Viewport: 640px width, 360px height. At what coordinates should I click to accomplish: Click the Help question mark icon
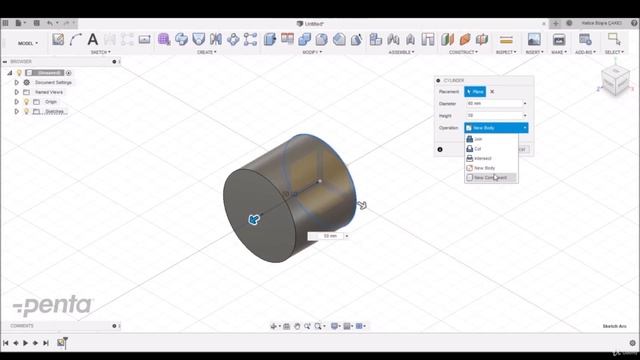[x=634, y=23]
